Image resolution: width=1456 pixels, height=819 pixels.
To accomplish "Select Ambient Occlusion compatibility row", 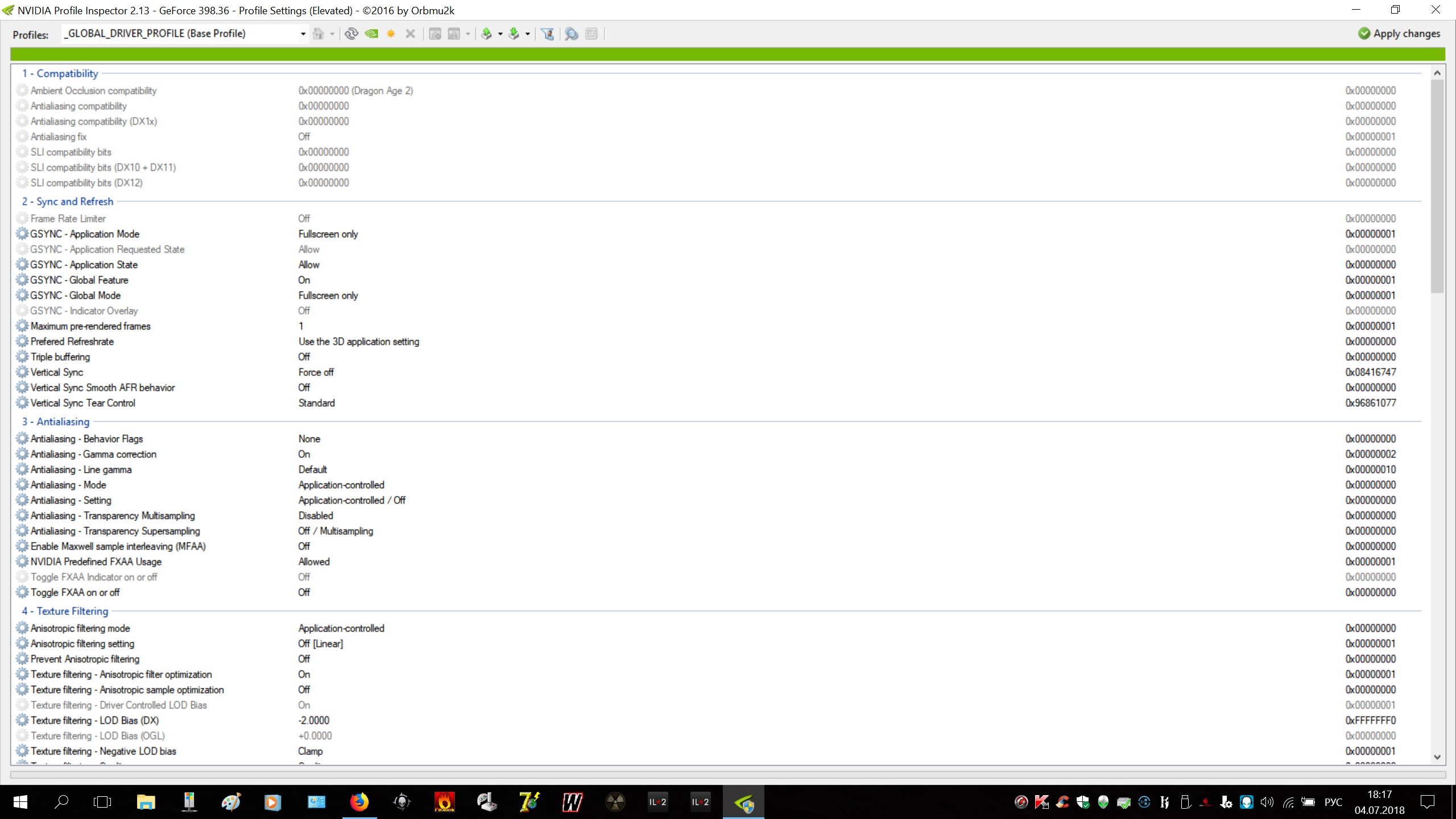I will [x=719, y=90].
